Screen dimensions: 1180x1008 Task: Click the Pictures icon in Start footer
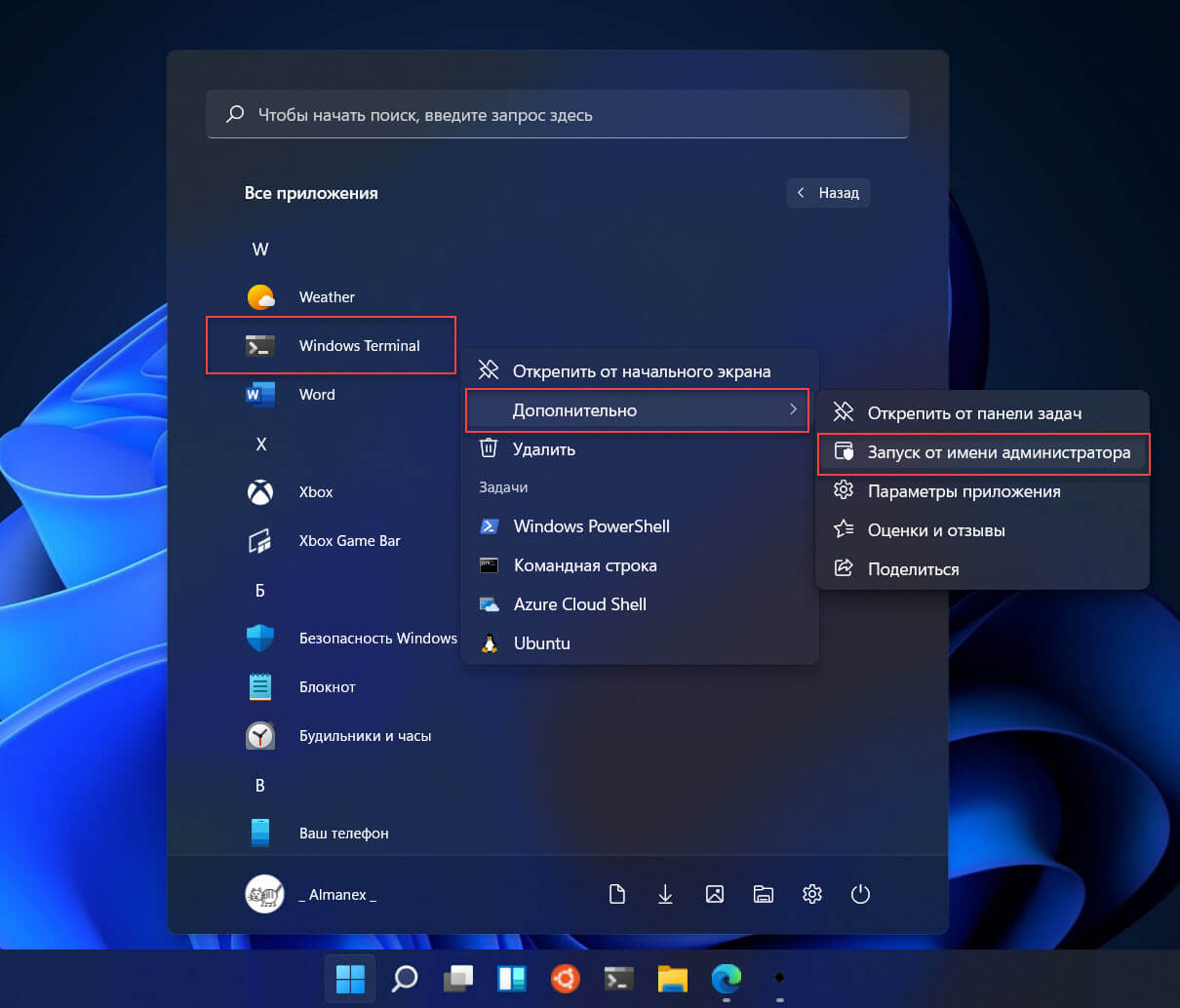[715, 894]
